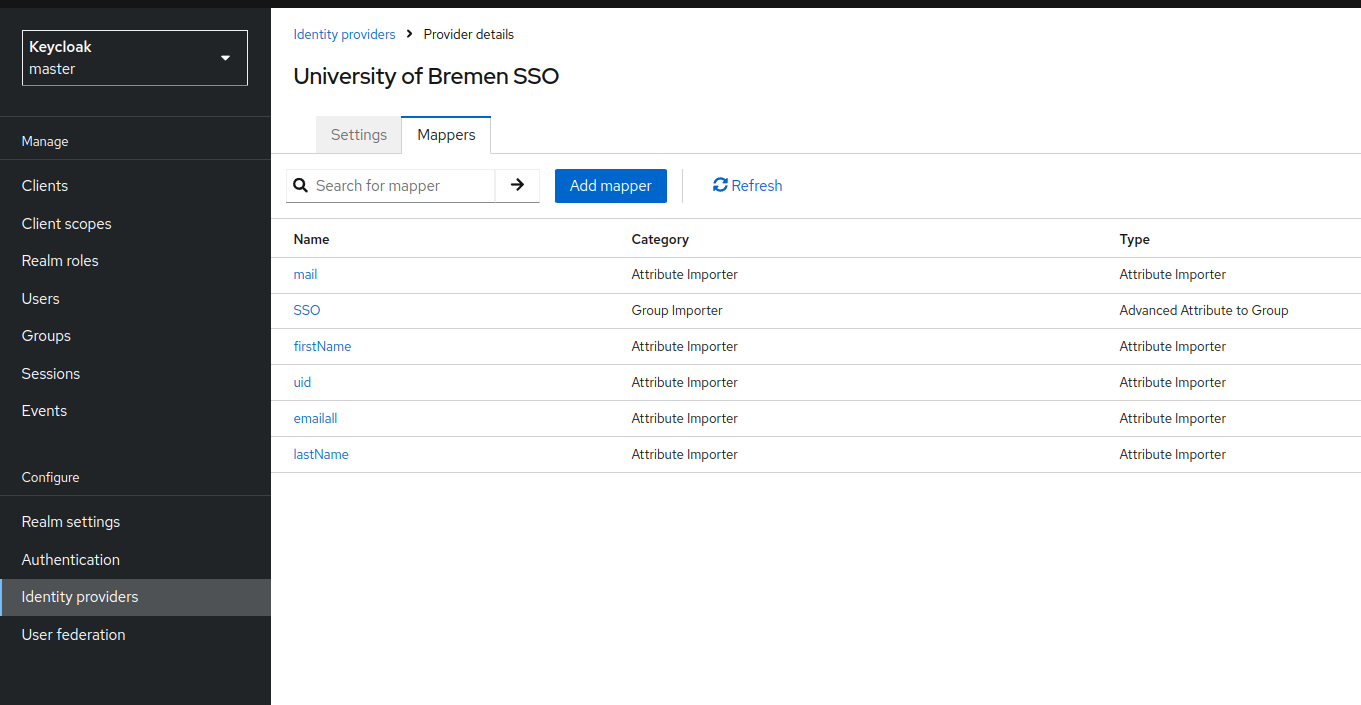Viewport: 1361px width, 705px height.
Task: Click Attribute Importer type in uid row
Action: [x=1173, y=382]
